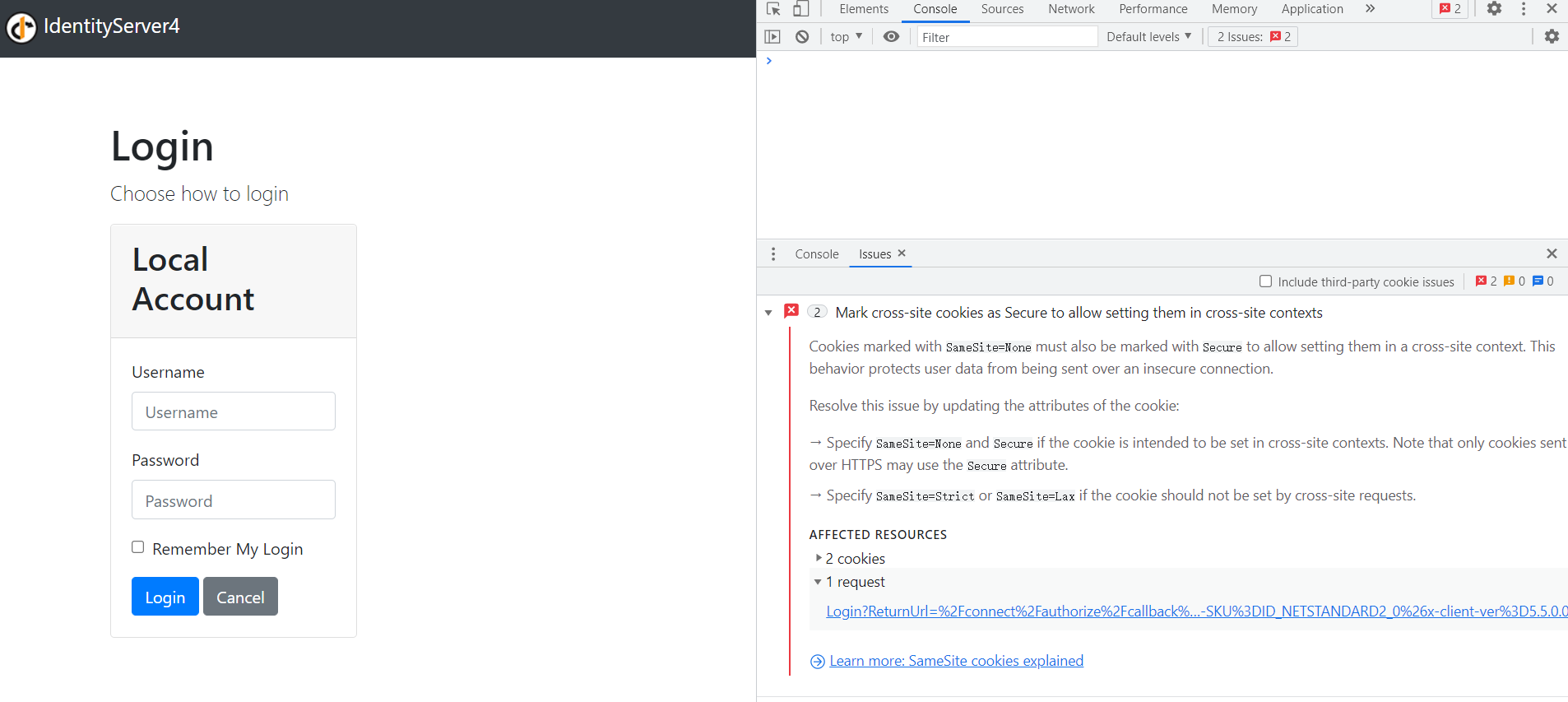The image size is (1568, 702).
Task: Open the drawer three-dot menu
Action: coord(773,254)
